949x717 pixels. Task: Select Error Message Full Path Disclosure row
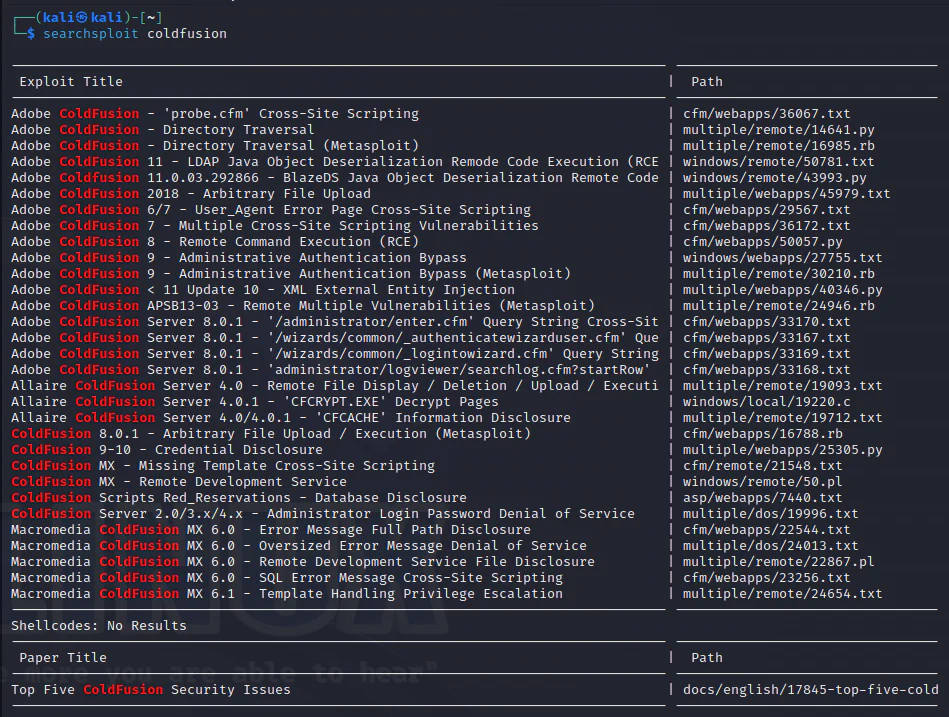[x=271, y=531]
